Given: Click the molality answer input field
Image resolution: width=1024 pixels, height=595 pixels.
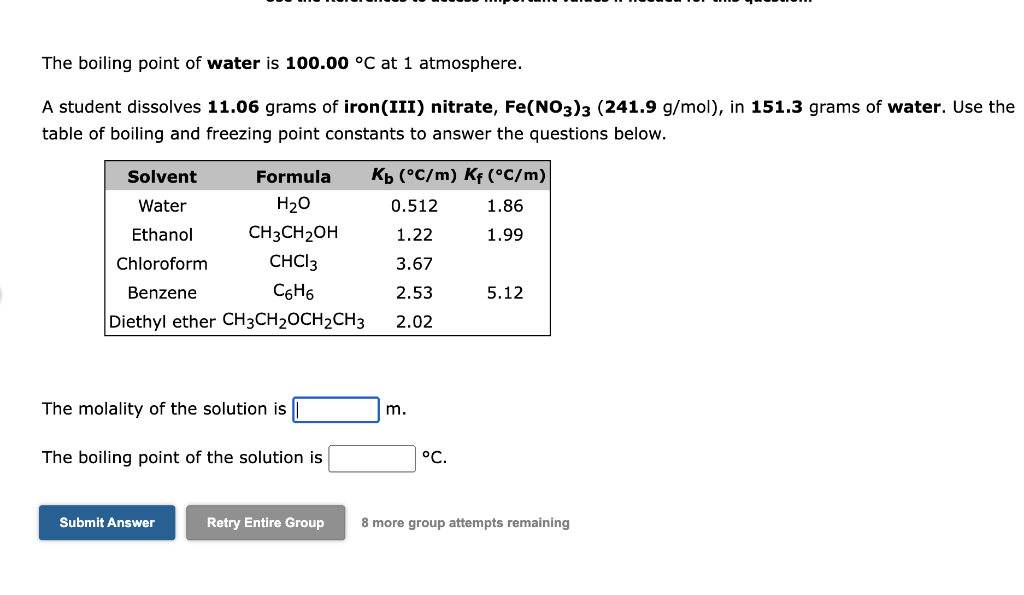Looking at the screenshot, I should pyautogui.click(x=335, y=409).
